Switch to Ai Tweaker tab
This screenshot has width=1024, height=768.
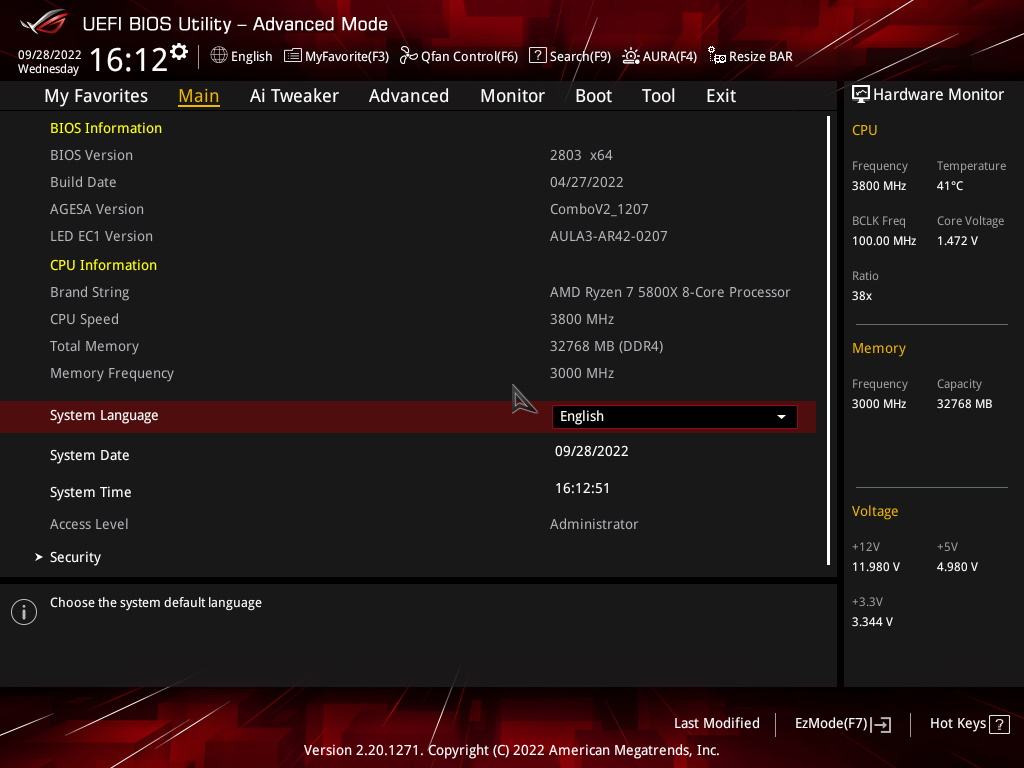pos(294,96)
